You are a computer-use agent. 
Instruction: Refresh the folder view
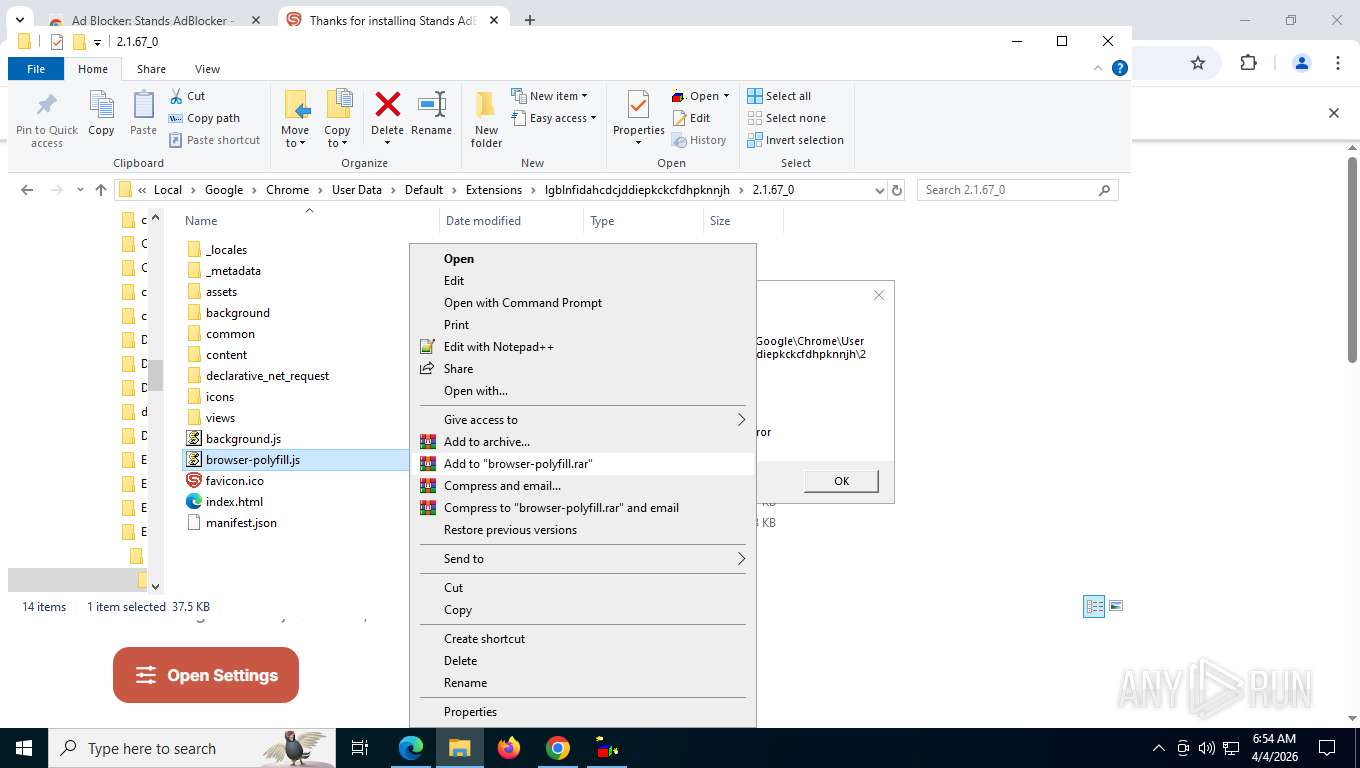897,190
